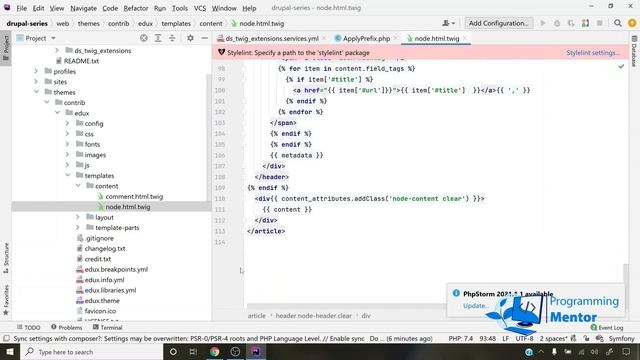Collapse the templates folder
Viewport: 640px width, 360px height.
tap(68, 175)
